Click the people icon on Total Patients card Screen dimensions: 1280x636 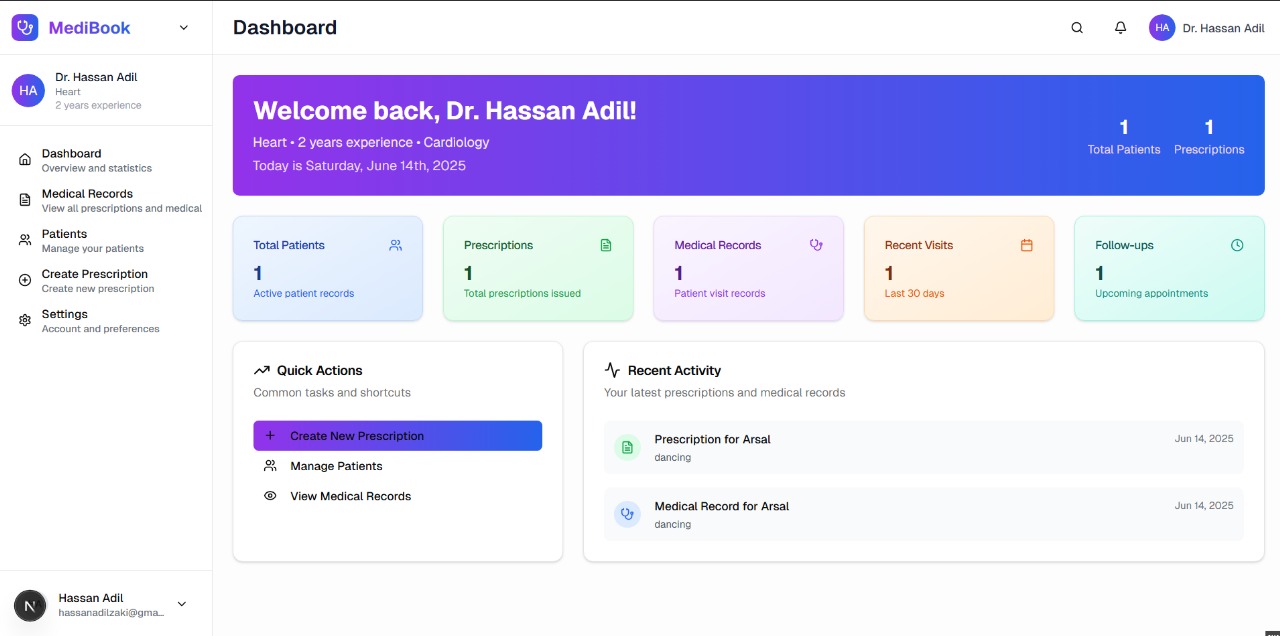pyautogui.click(x=395, y=245)
